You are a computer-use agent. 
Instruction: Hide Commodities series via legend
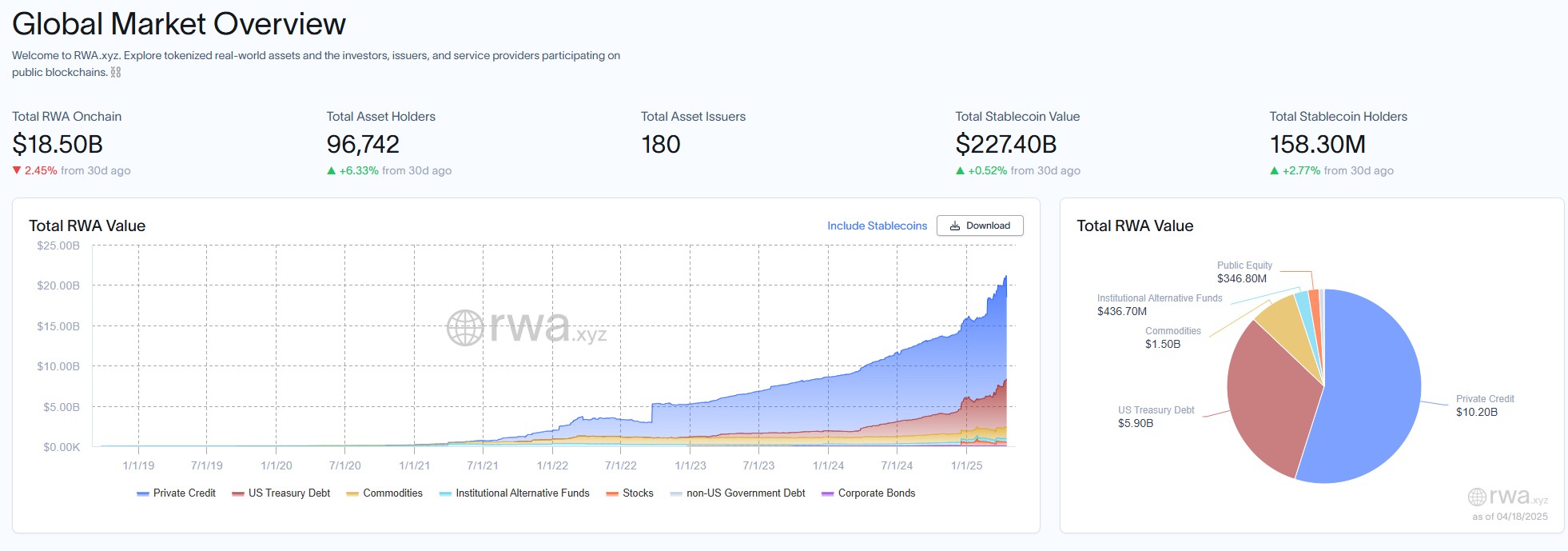click(384, 493)
